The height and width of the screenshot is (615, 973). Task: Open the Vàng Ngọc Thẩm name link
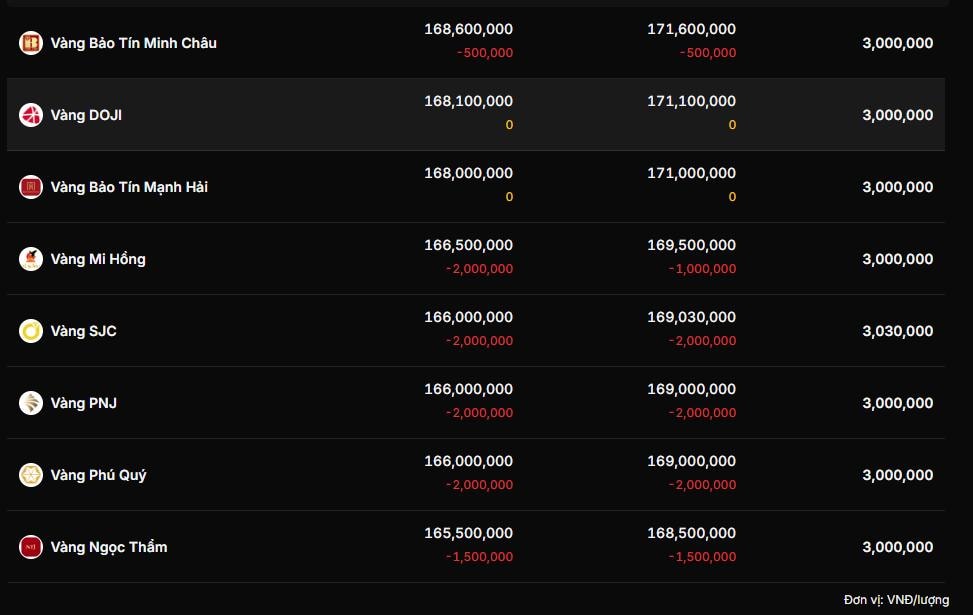click(109, 547)
